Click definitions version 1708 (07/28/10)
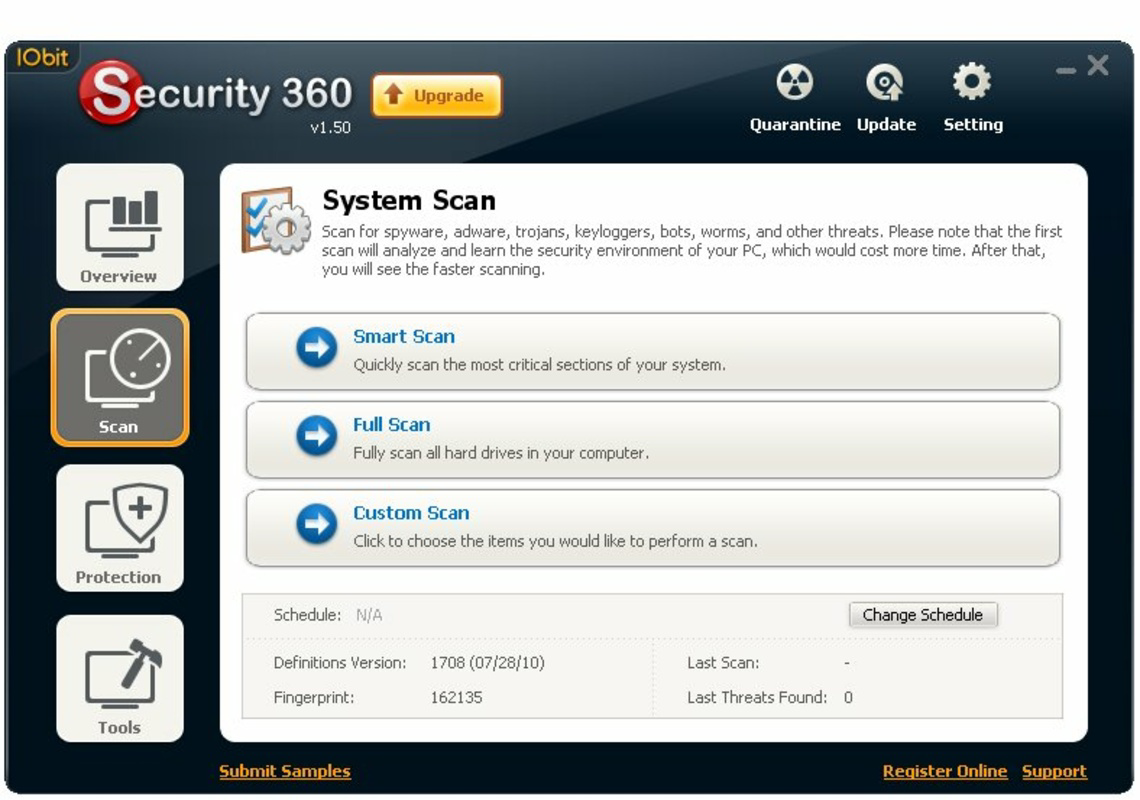 pos(487,663)
